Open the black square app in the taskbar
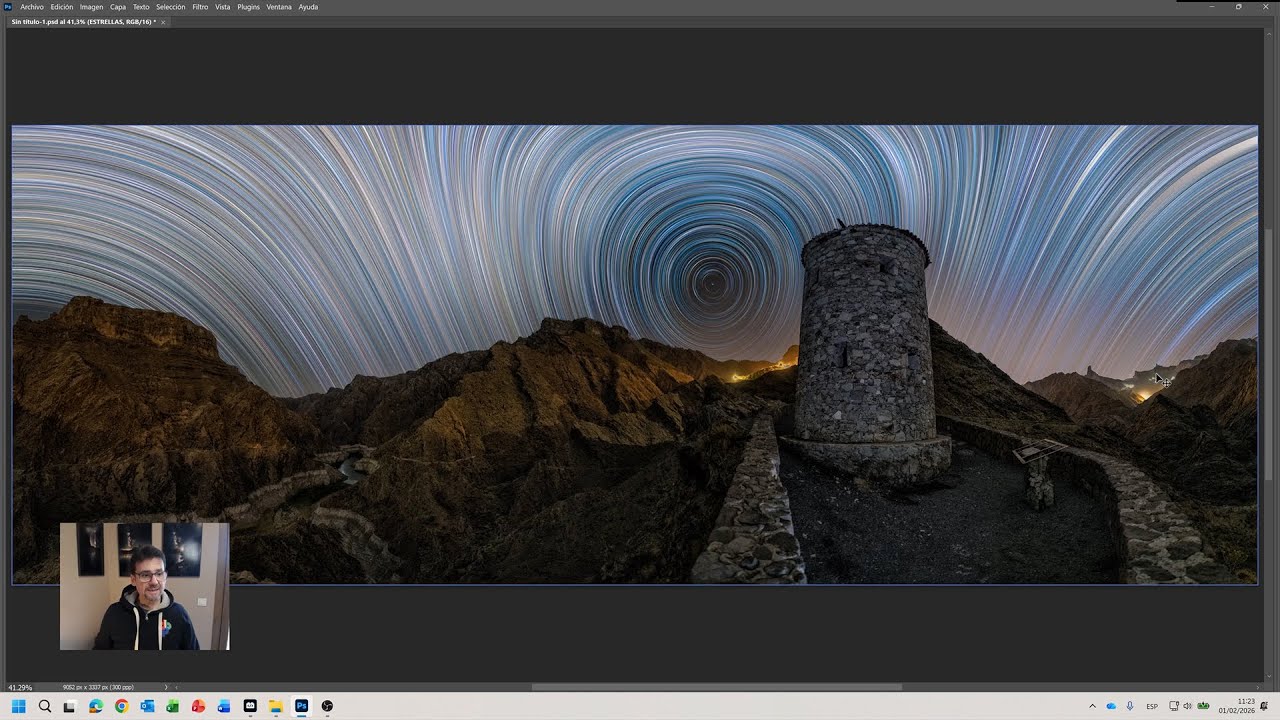The height and width of the screenshot is (720, 1280). (250, 706)
